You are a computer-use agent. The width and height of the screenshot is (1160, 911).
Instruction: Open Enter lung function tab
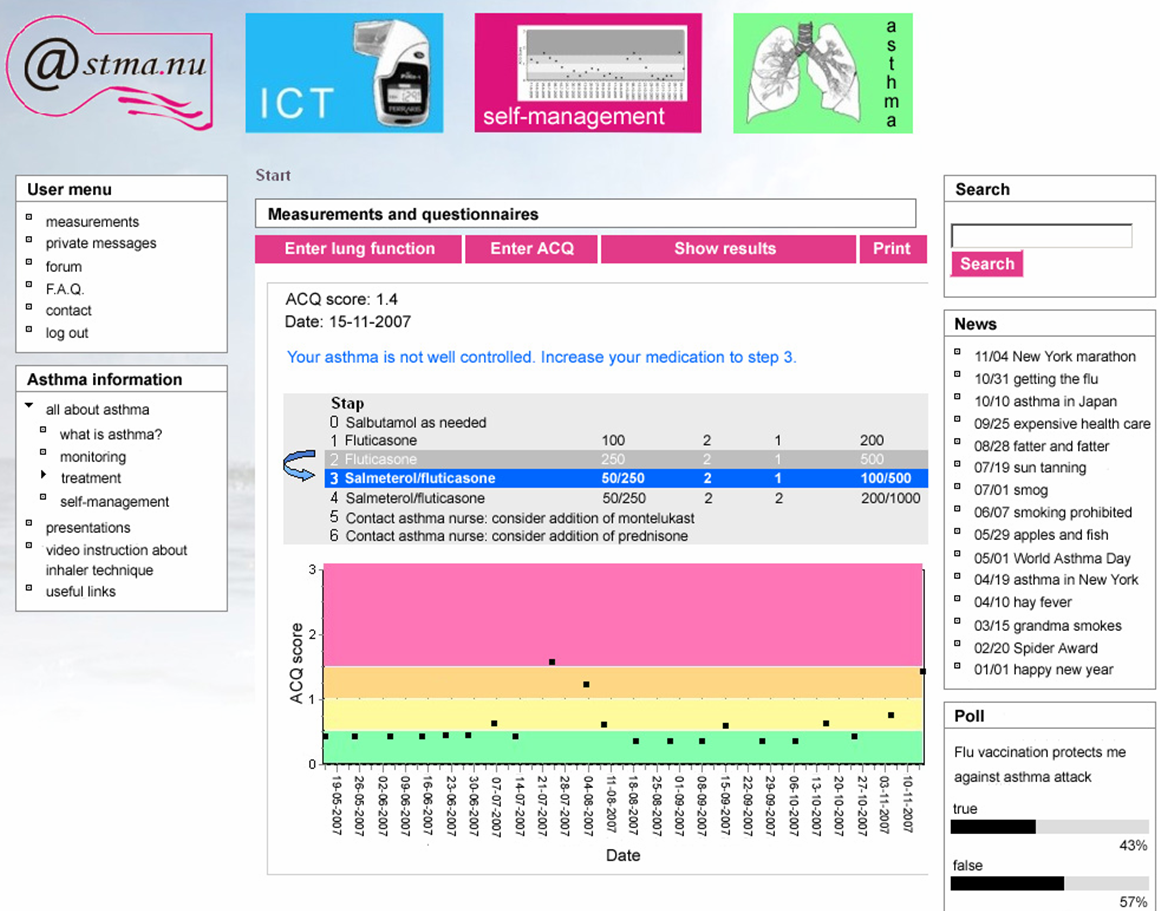pos(359,249)
